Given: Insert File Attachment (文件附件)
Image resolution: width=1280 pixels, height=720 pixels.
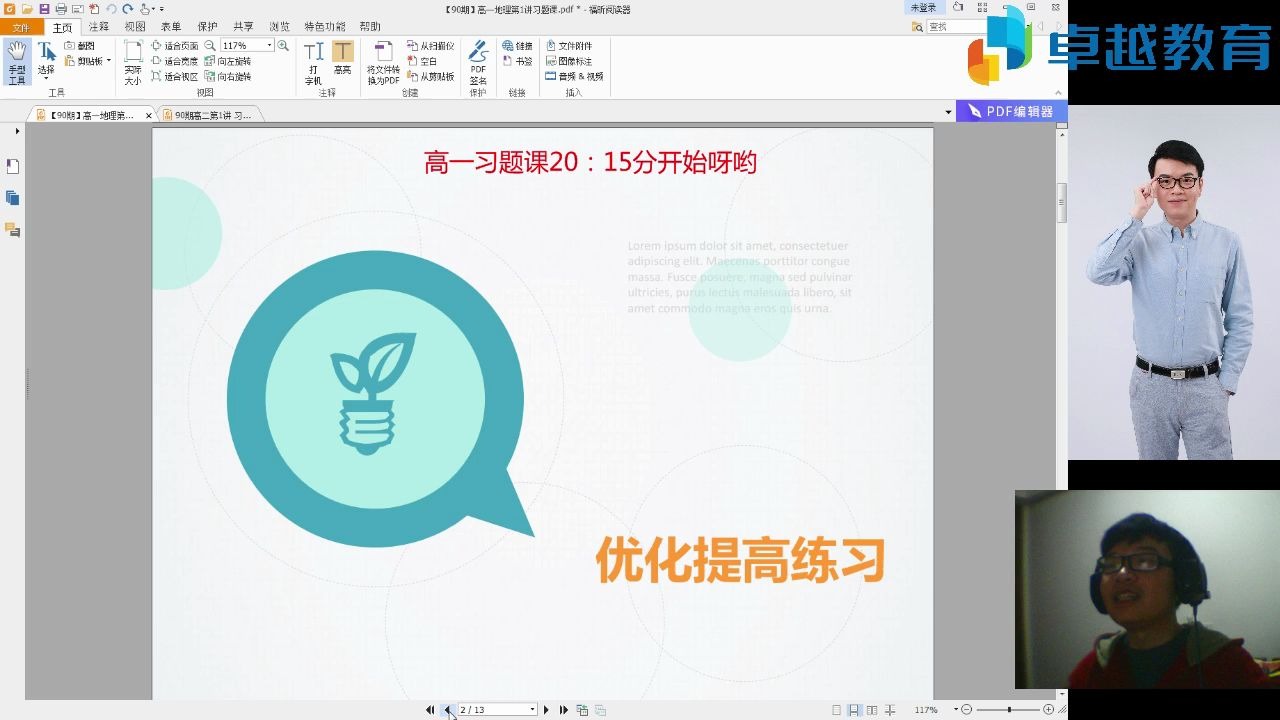Looking at the screenshot, I should click(569, 46).
